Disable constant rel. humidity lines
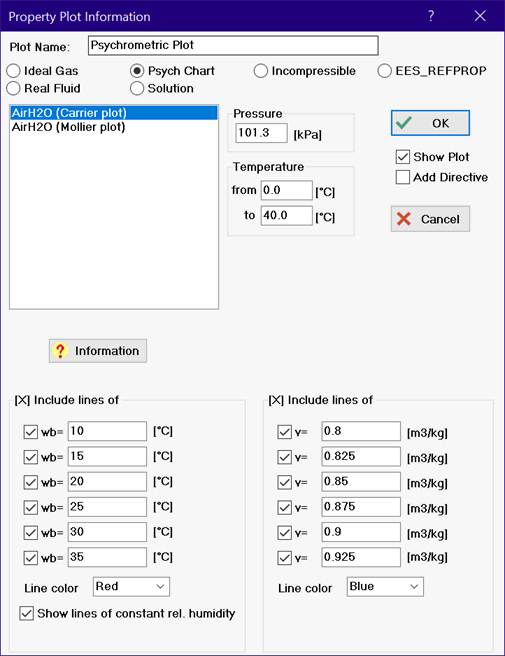The image size is (505, 656). tap(26, 613)
